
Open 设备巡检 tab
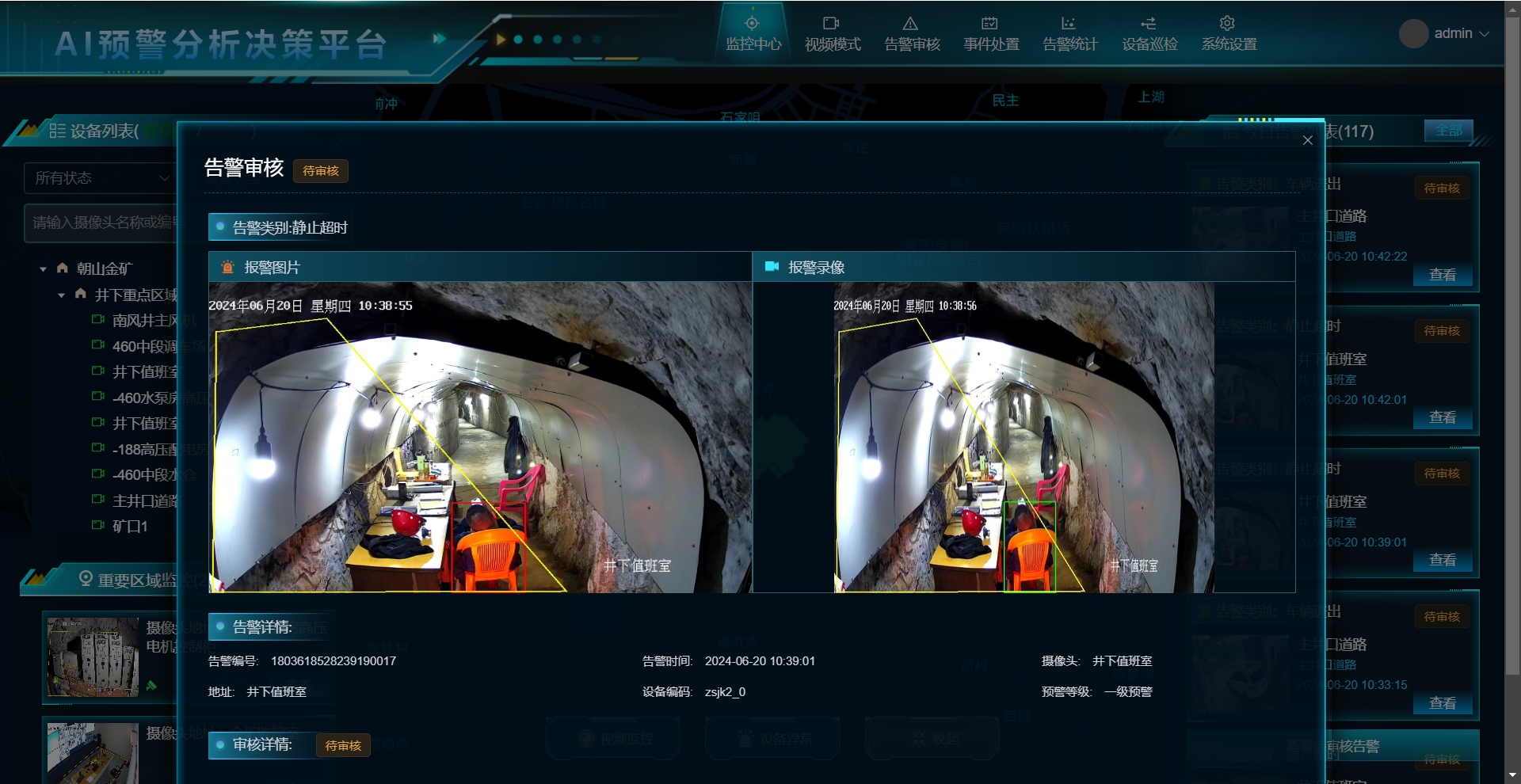click(x=1149, y=33)
